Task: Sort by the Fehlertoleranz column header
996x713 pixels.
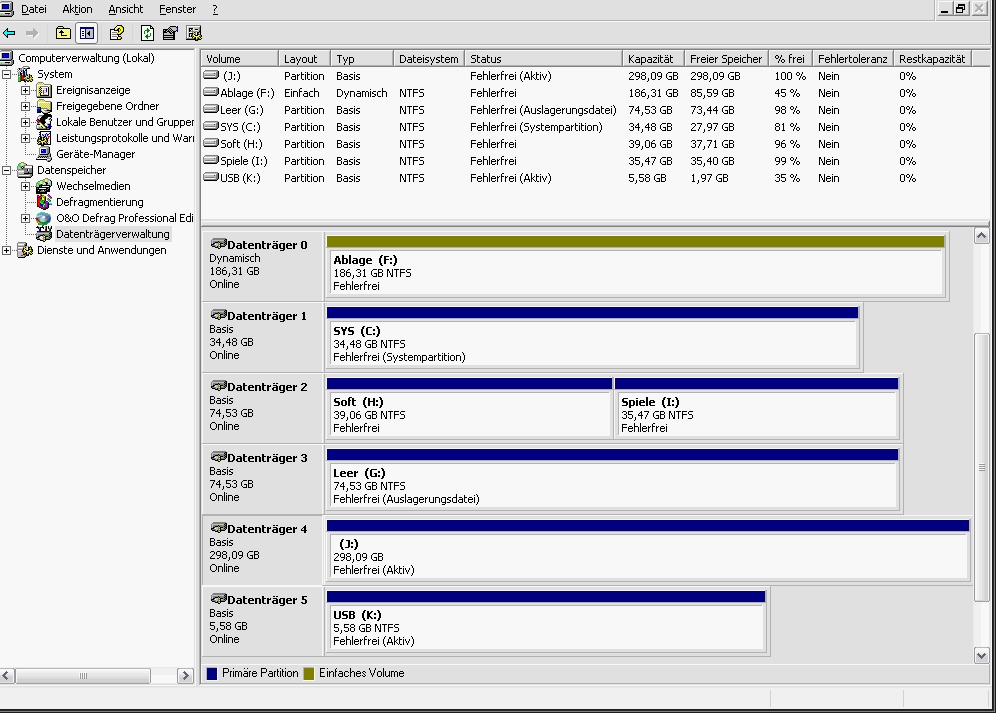Action: 852,58
